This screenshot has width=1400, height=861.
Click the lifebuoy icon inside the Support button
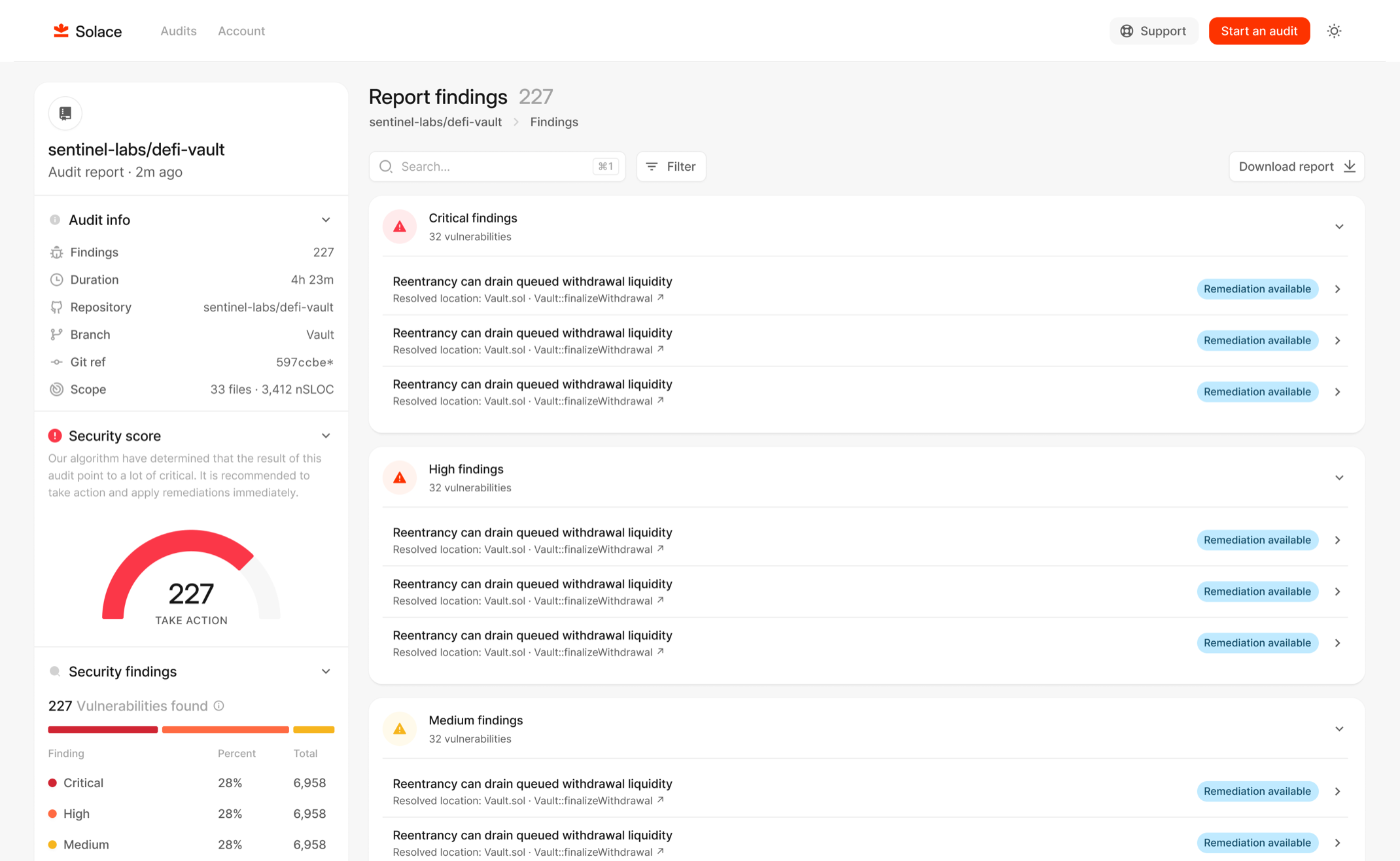[x=1127, y=31]
